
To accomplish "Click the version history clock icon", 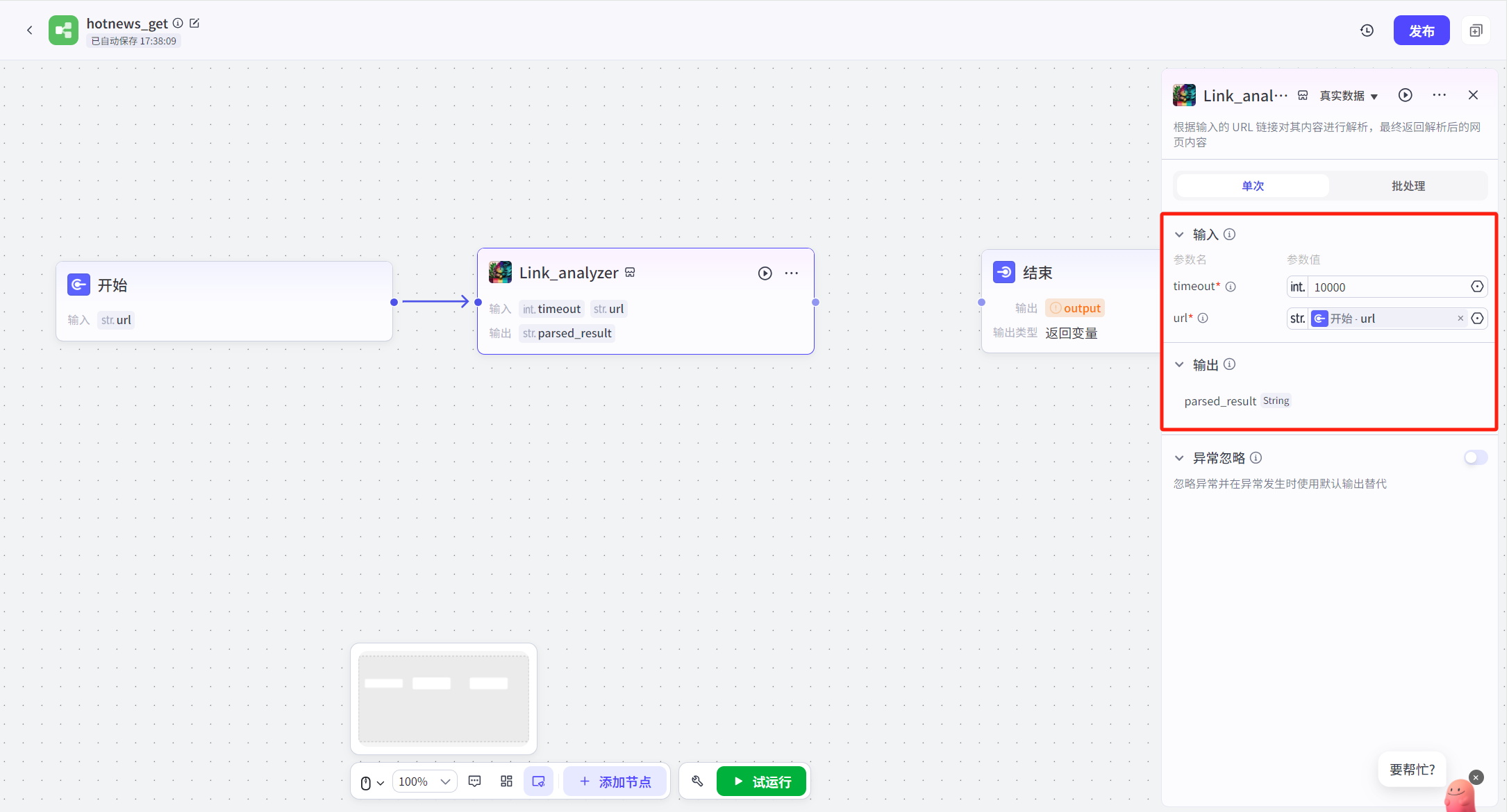I will [1367, 31].
